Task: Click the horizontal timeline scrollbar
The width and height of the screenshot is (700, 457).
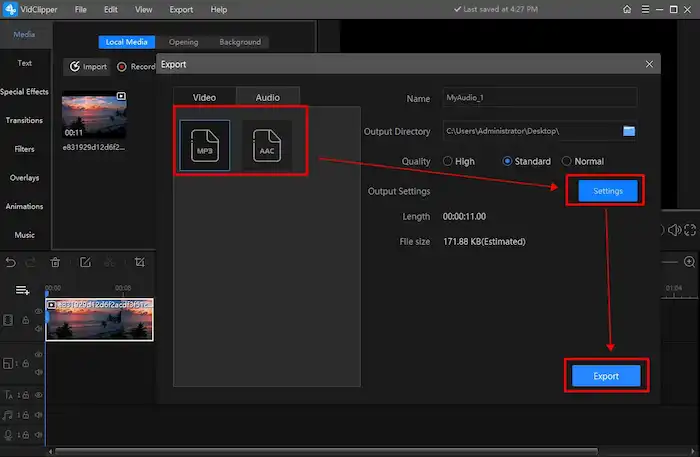Action: 326,451
